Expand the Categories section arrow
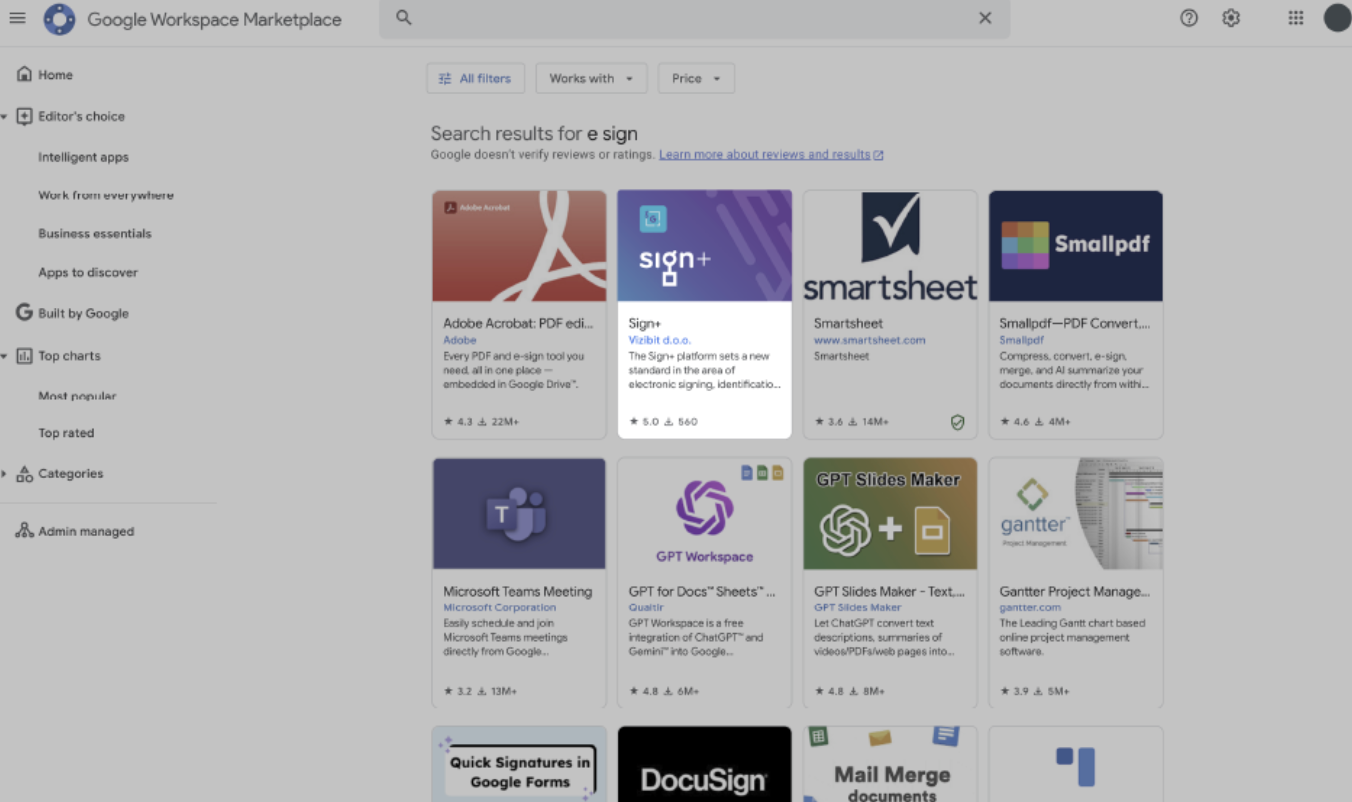1352x802 pixels. coord(4,473)
